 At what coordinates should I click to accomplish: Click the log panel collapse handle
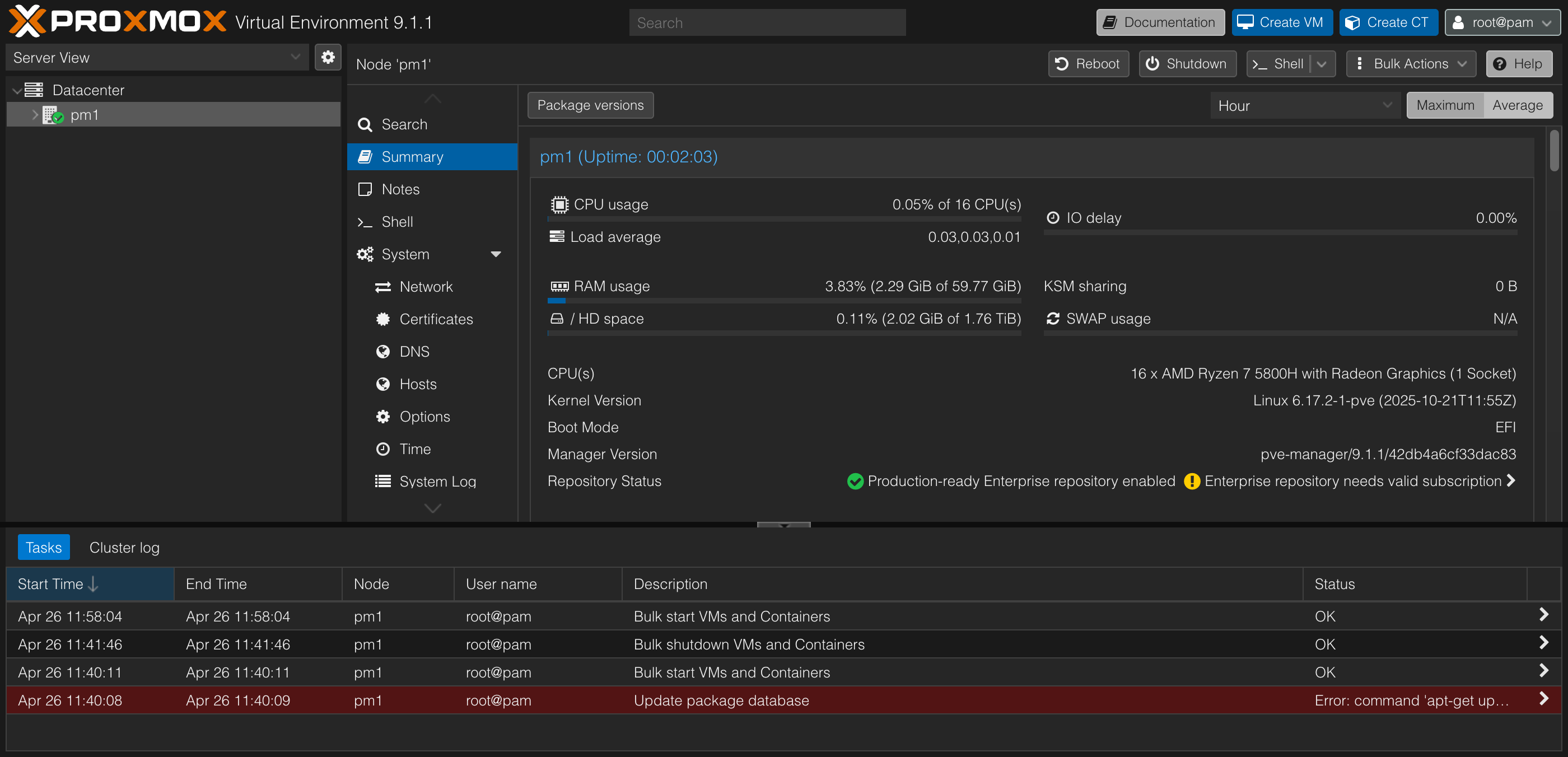(x=783, y=525)
